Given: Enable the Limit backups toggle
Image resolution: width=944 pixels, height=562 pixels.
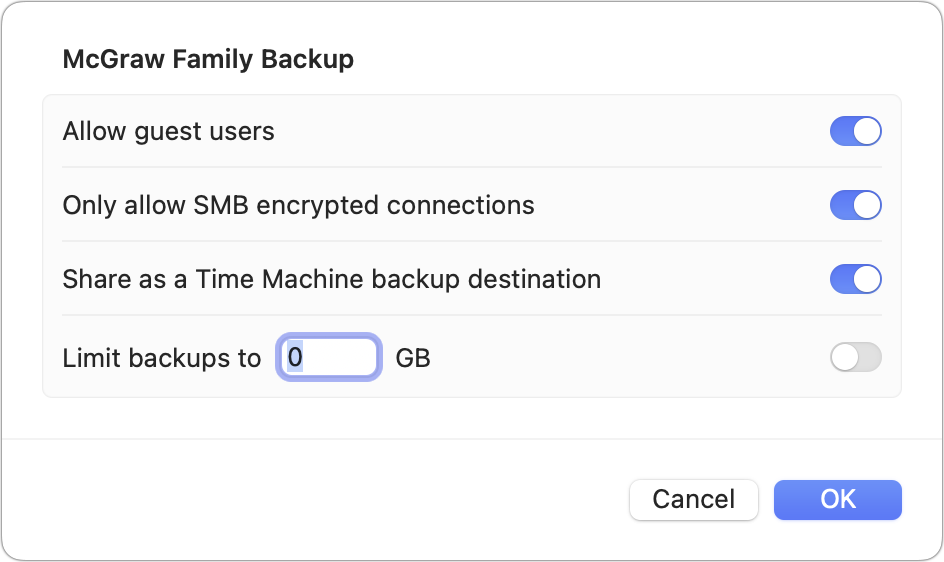Looking at the screenshot, I should [x=855, y=357].
